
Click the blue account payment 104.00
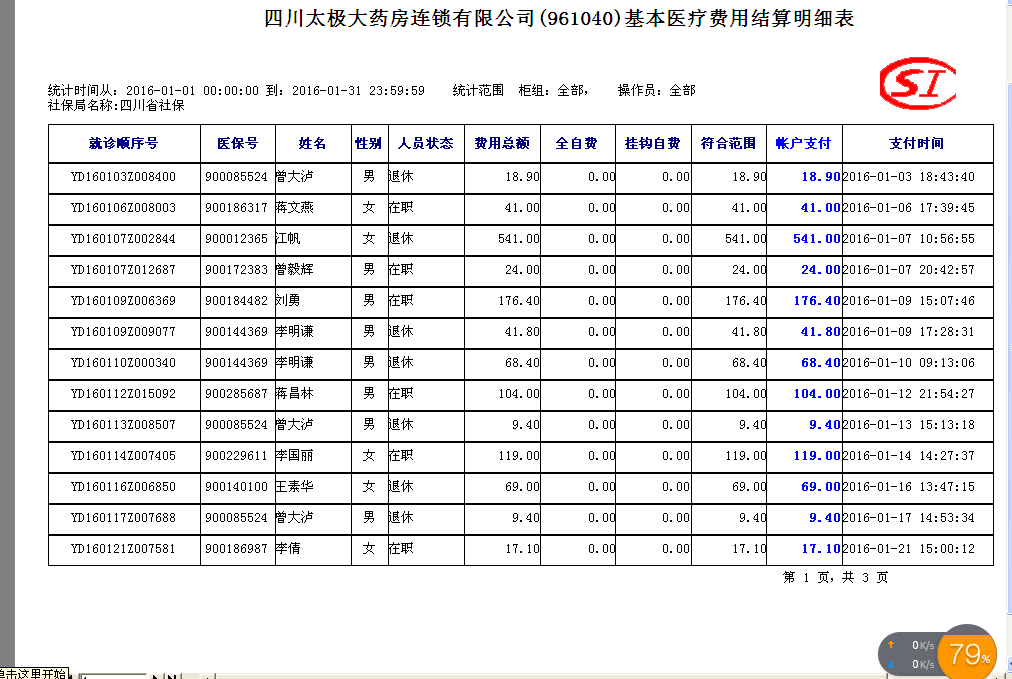point(816,394)
